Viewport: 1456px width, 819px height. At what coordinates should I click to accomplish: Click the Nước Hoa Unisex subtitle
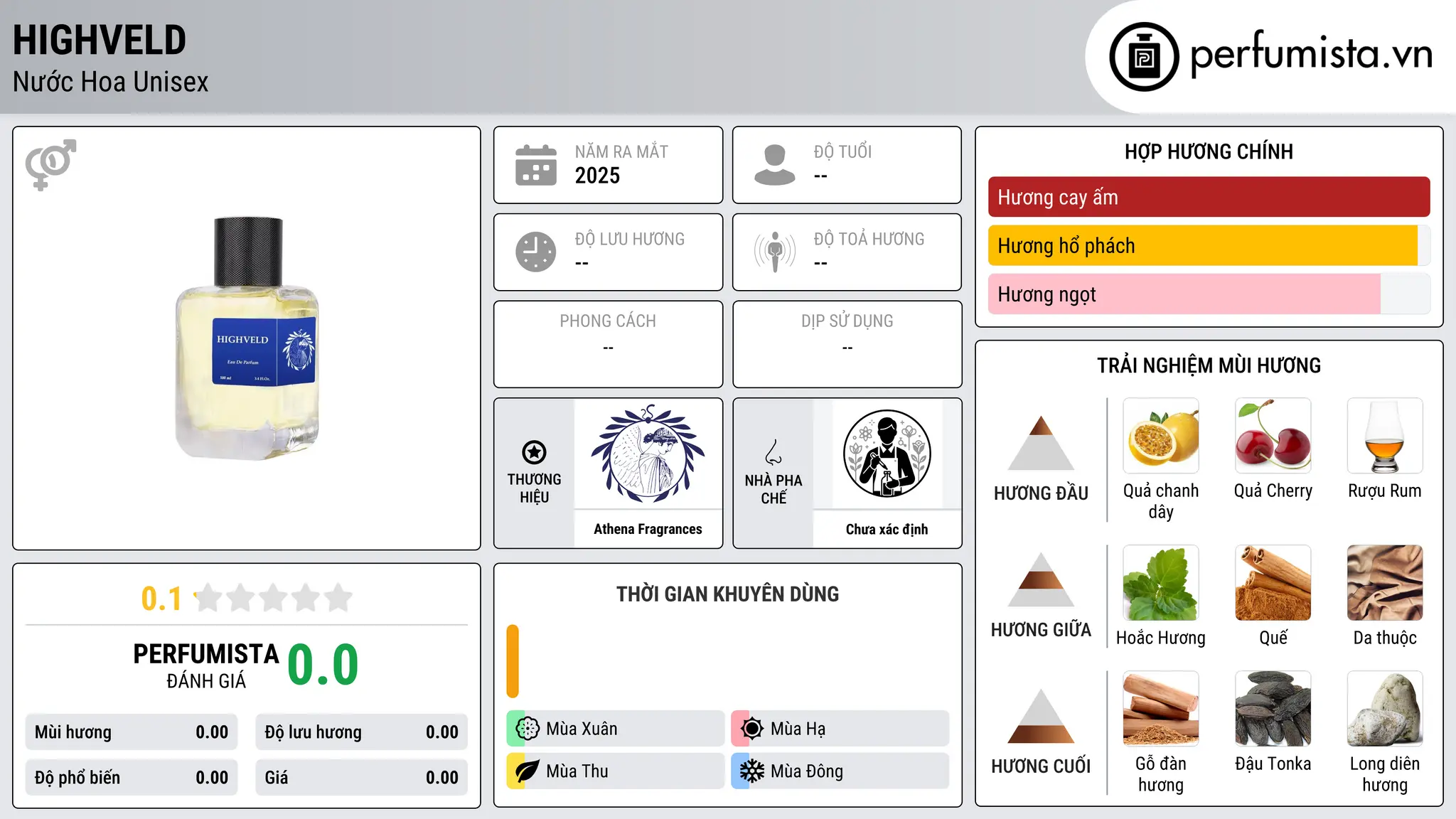(111, 82)
